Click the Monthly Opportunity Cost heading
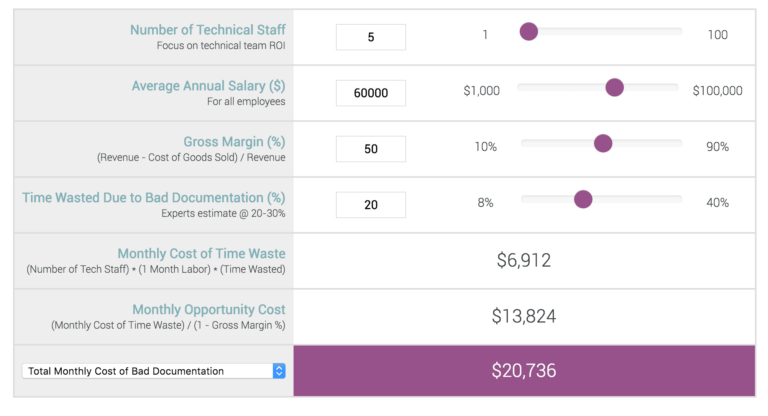This screenshot has width=768, height=416. tap(208, 310)
